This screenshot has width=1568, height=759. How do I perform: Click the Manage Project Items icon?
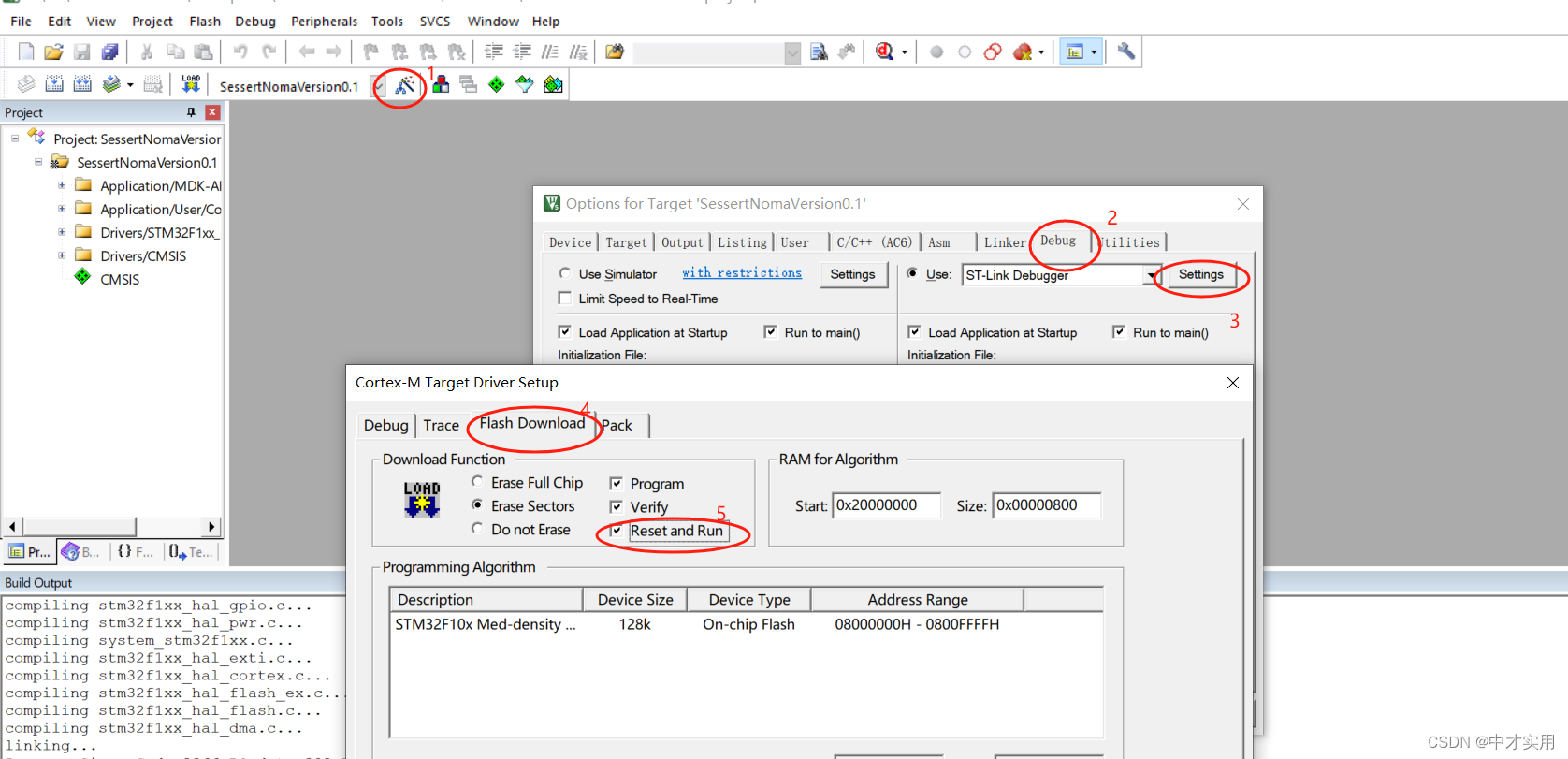(x=441, y=84)
